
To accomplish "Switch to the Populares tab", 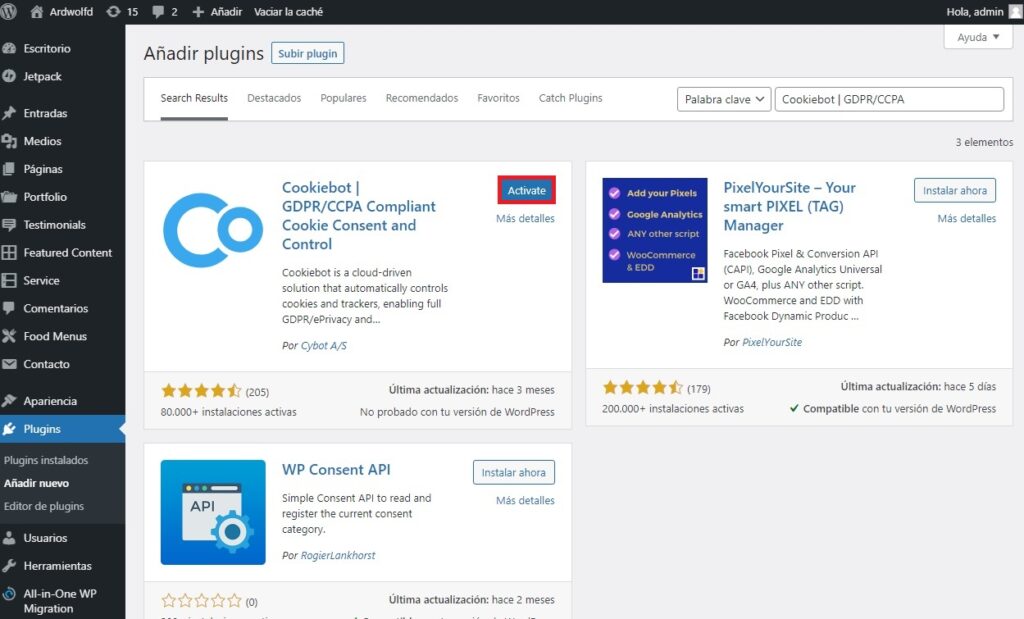I will tap(343, 98).
